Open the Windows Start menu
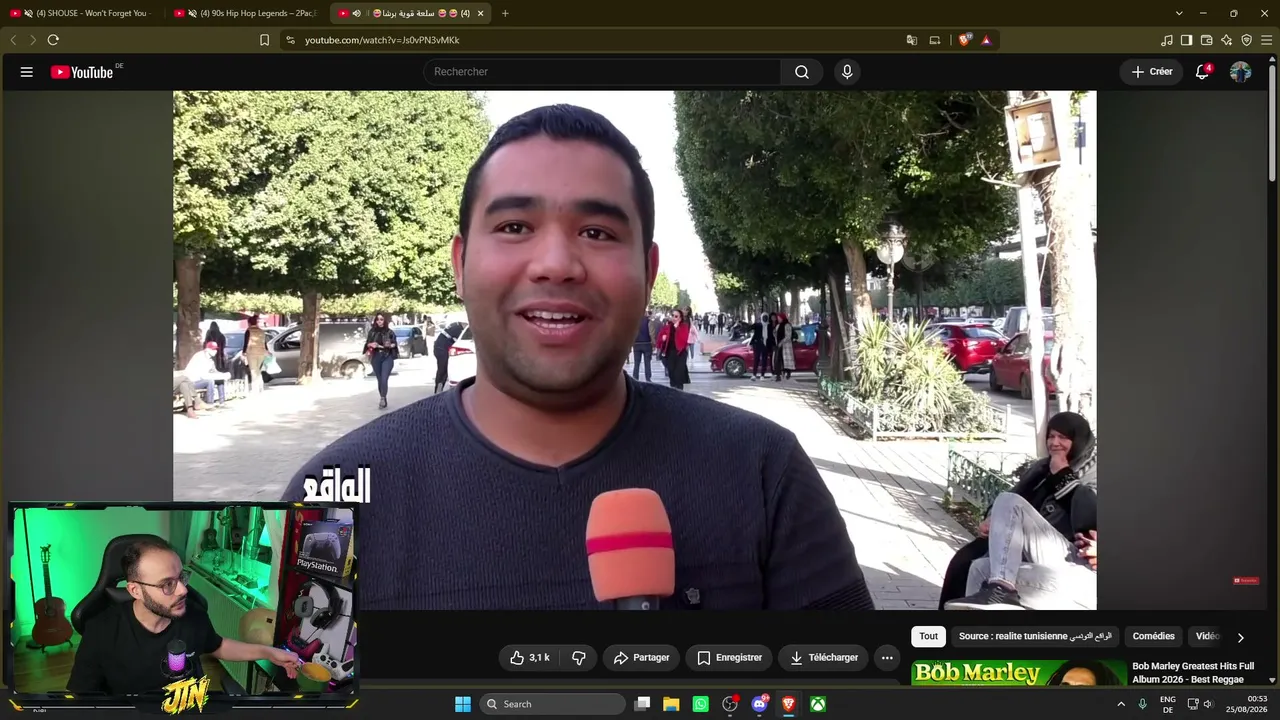The width and height of the screenshot is (1280, 720). coord(463,704)
